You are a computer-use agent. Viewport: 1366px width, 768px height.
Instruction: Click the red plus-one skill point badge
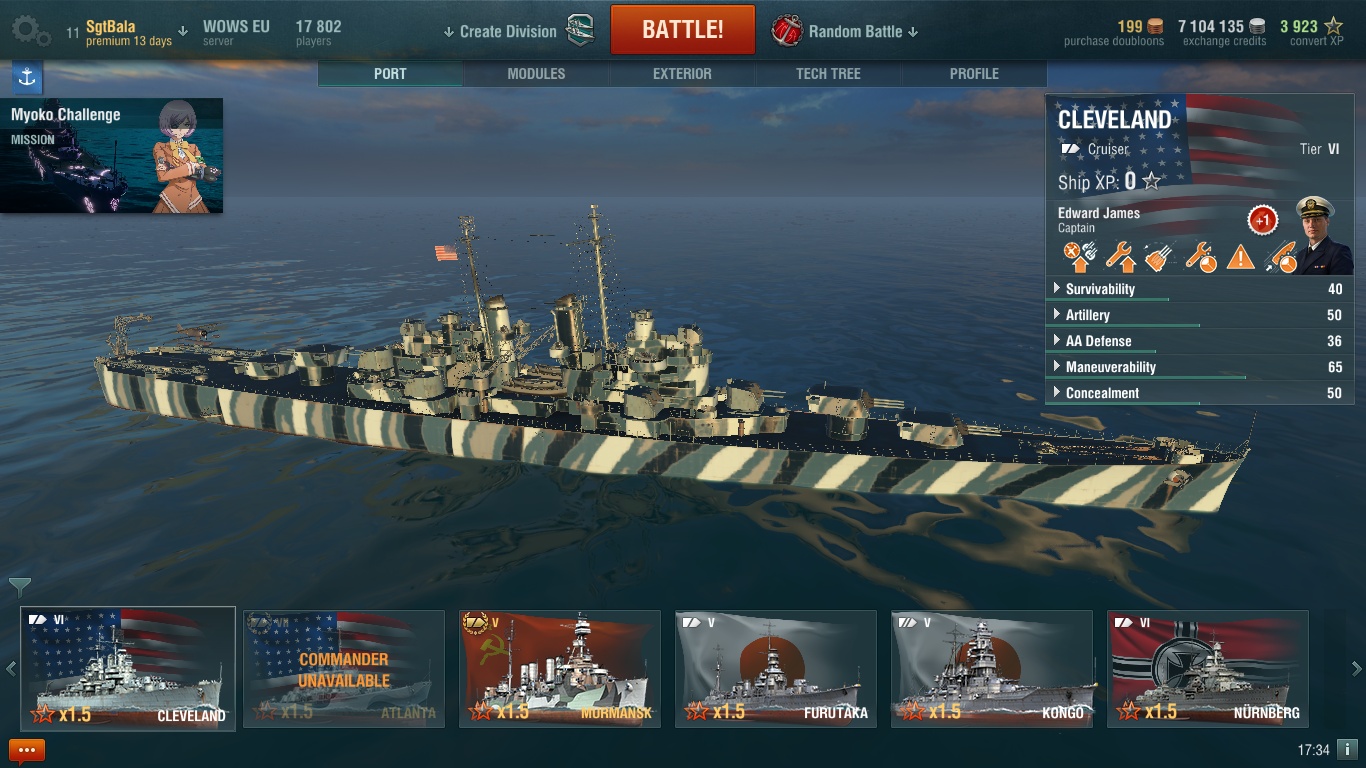tap(1263, 220)
